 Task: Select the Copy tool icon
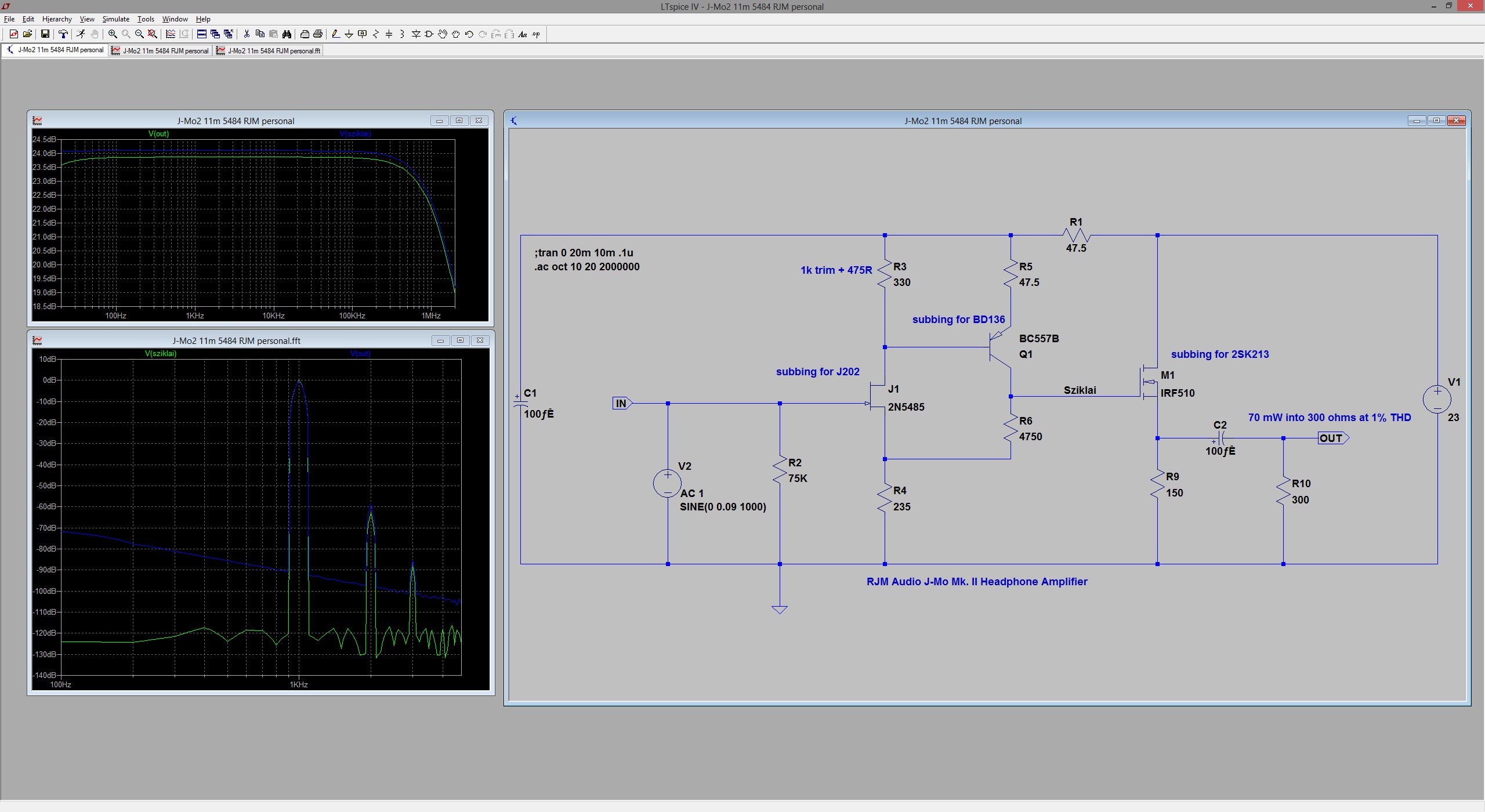(260, 34)
